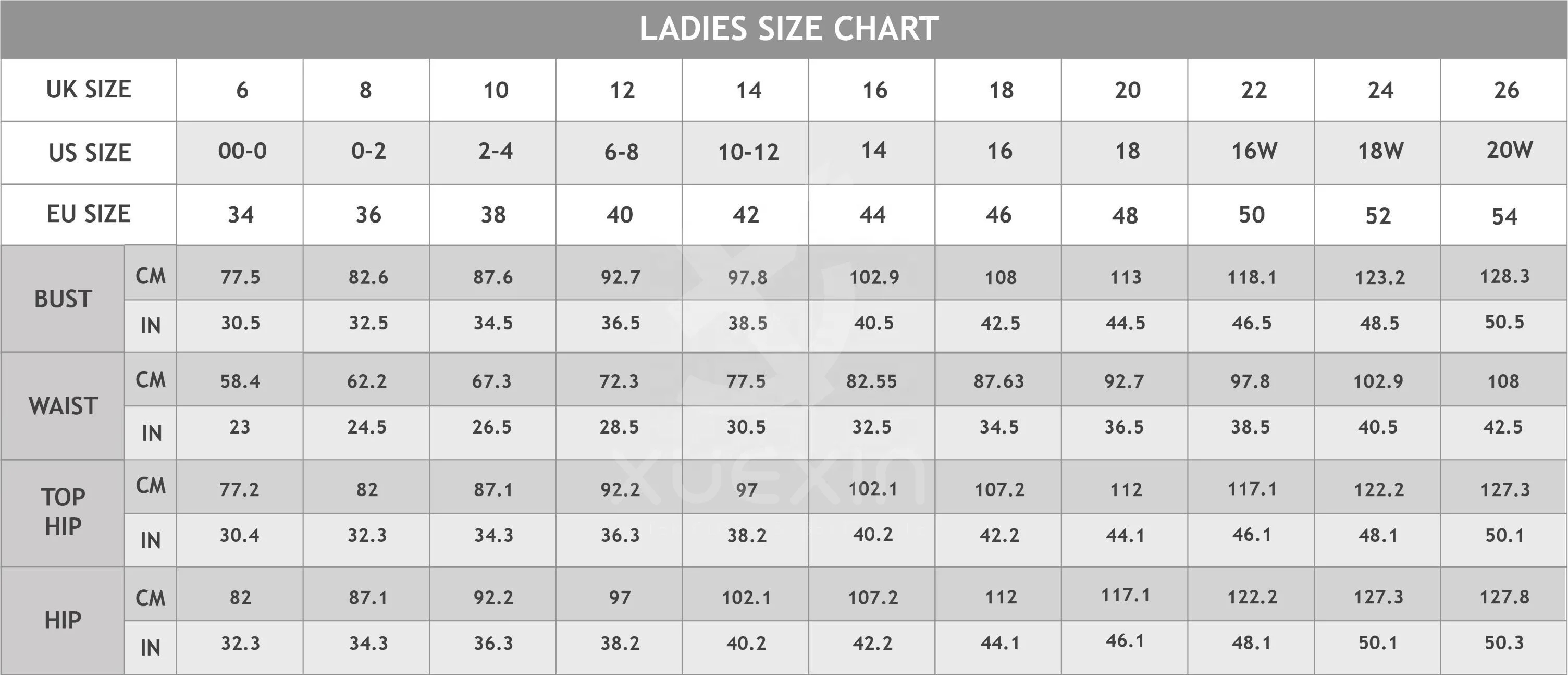Click the BUST section label
The image size is (1568, 692).
coord(63,299)
